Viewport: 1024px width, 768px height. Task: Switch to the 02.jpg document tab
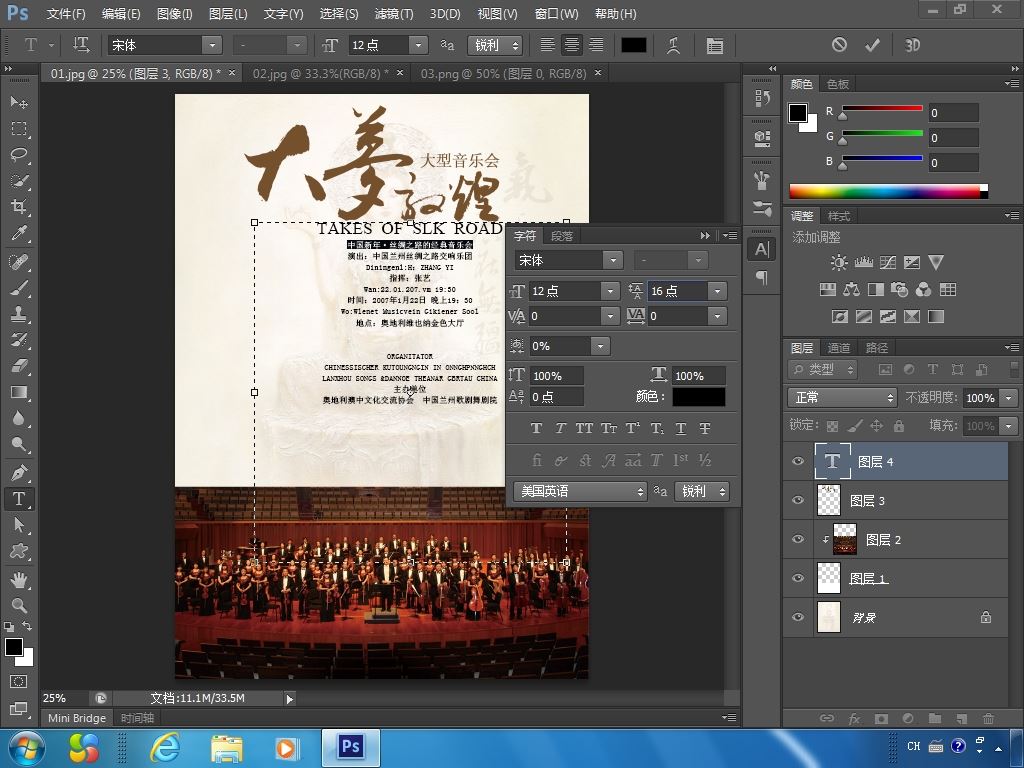click(x=320, y=73)
